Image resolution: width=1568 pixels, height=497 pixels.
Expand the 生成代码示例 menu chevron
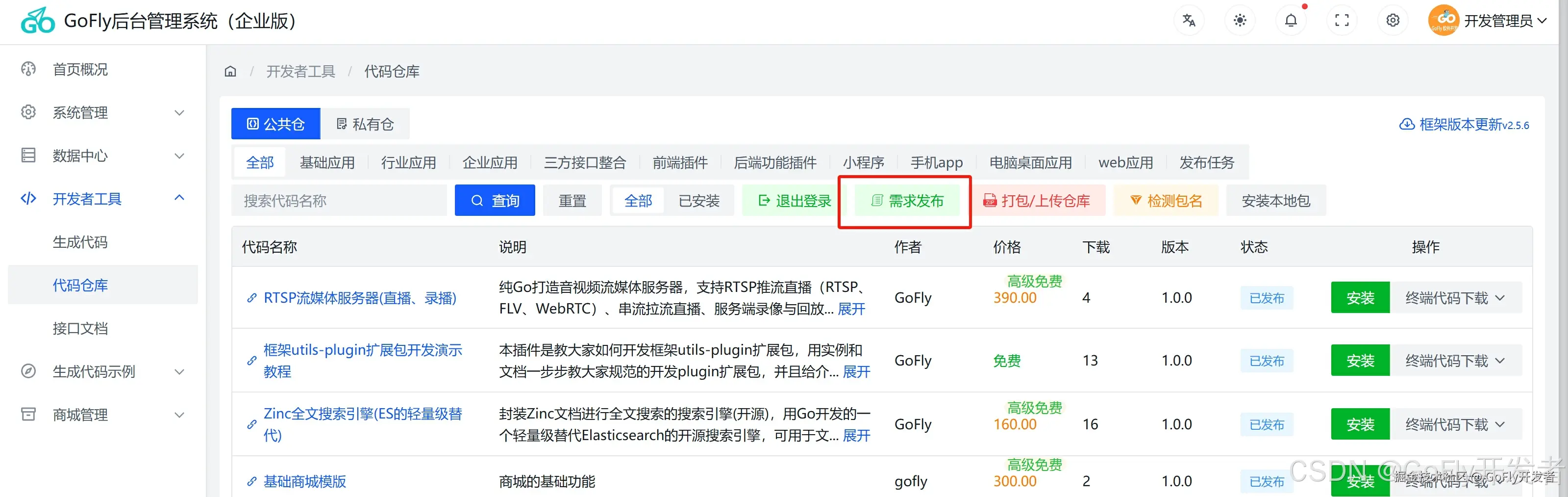[x=179, y=371]
